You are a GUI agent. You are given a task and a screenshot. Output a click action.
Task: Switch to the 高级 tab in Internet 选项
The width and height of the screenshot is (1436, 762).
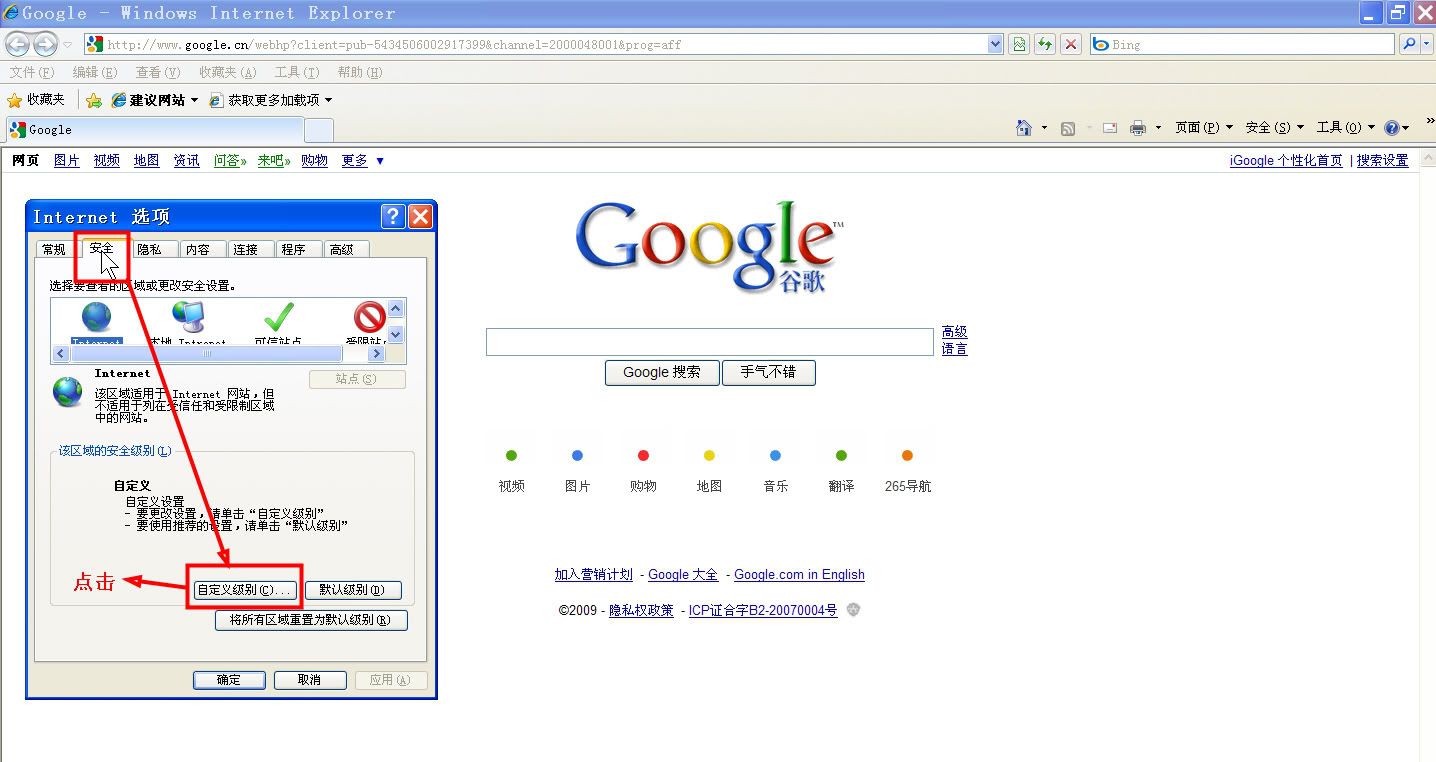coord(342,250)
